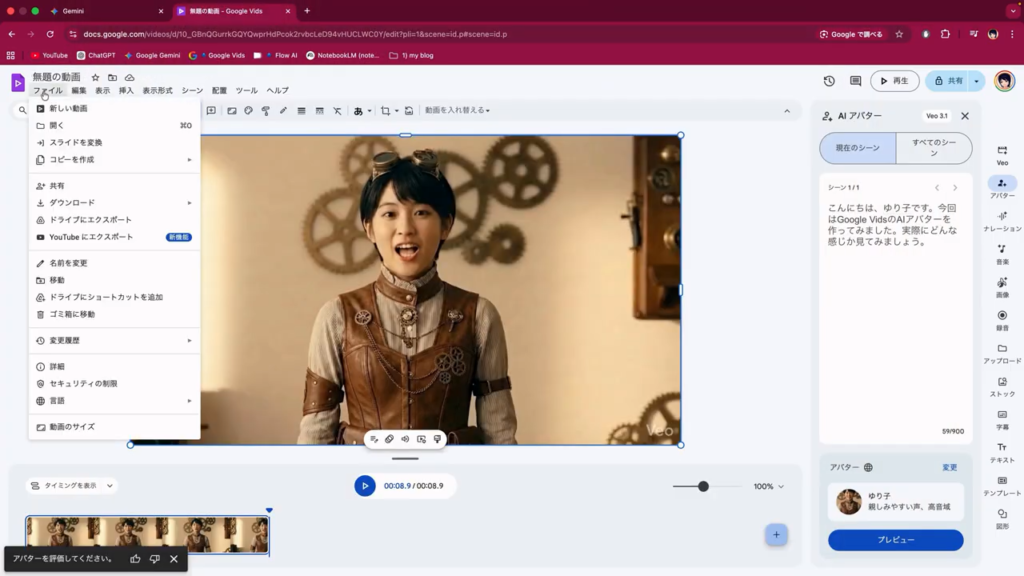1024x576 pixels.
Task: Choose YouTube にエクスポート from File menu
Action: pos(91,237)
